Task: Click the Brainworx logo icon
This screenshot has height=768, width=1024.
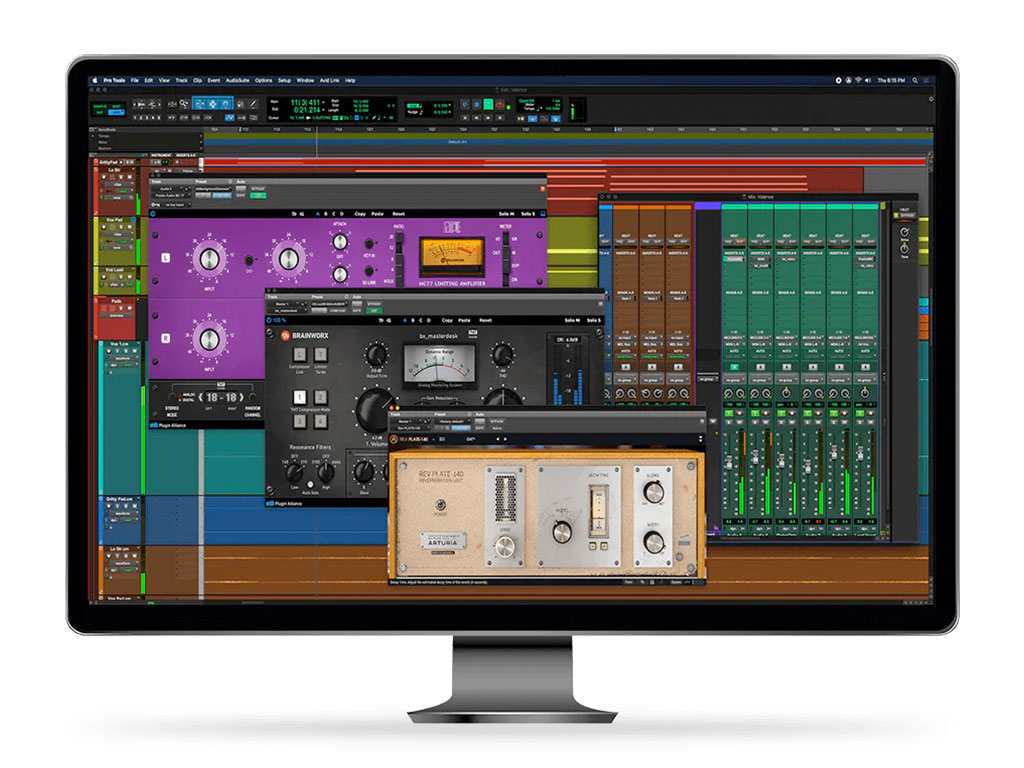Action: click(285, 335)
